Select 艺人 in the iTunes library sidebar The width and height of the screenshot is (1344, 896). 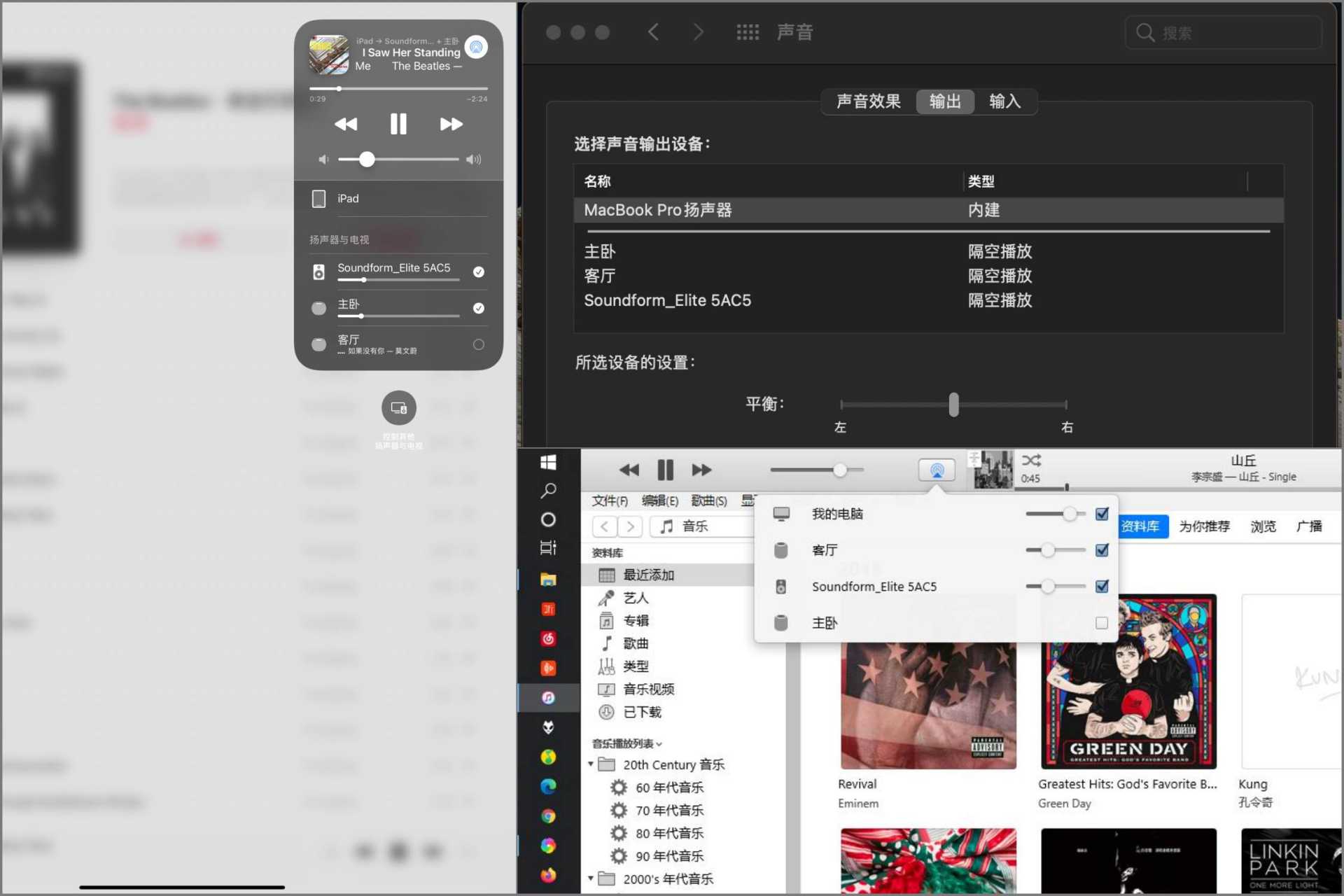[x=636, y=598]
